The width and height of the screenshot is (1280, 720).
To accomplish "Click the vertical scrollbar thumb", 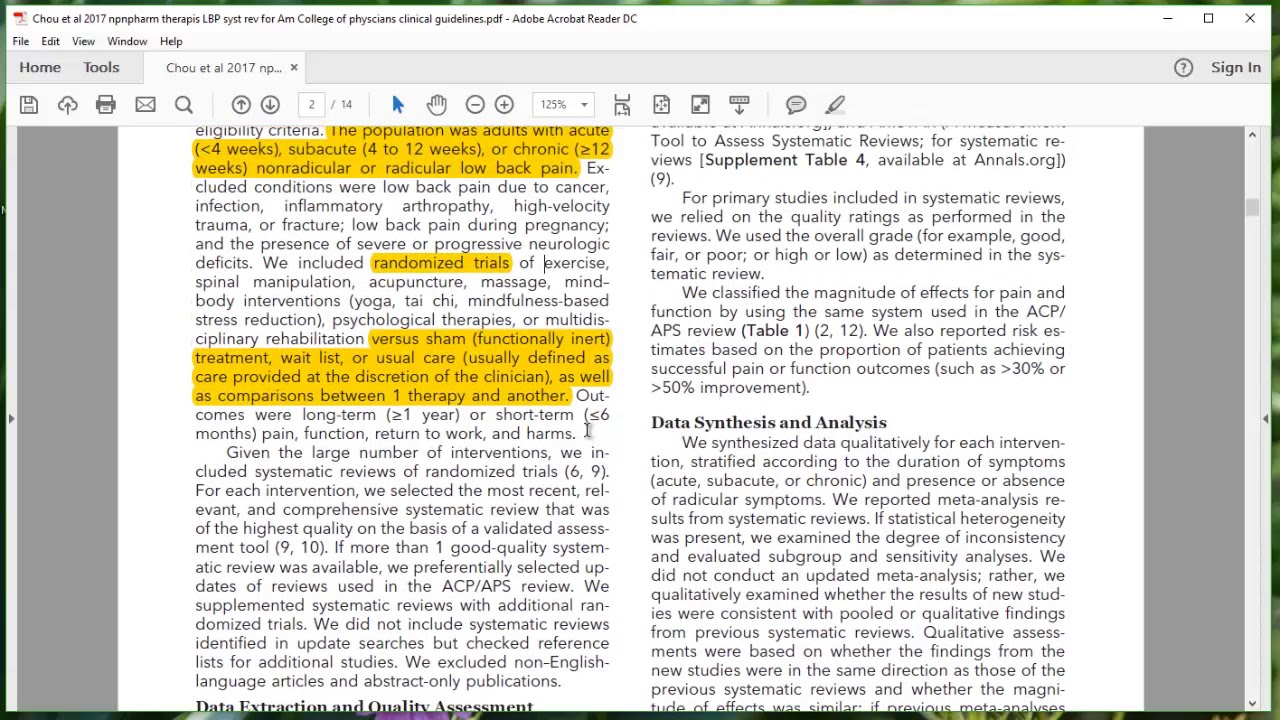I will [1252, 207].
